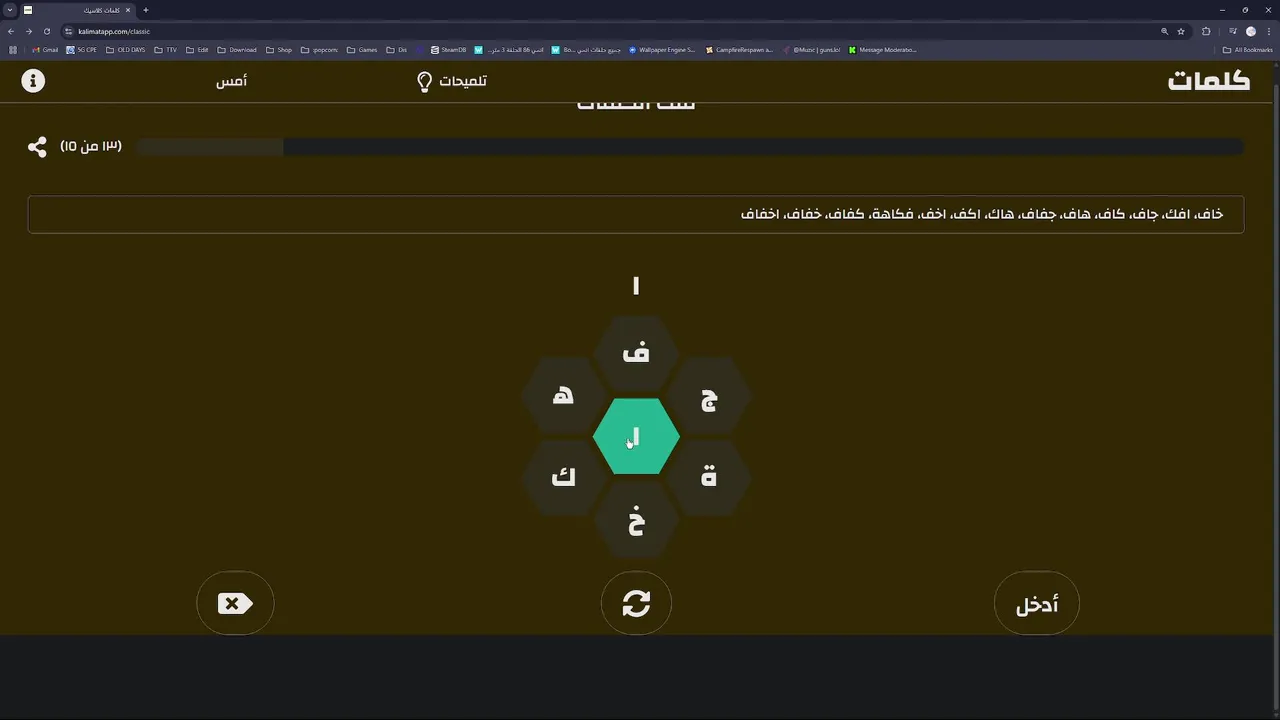Expand the Shop bookmark folder
The image size is (1280, 720).
279,50
